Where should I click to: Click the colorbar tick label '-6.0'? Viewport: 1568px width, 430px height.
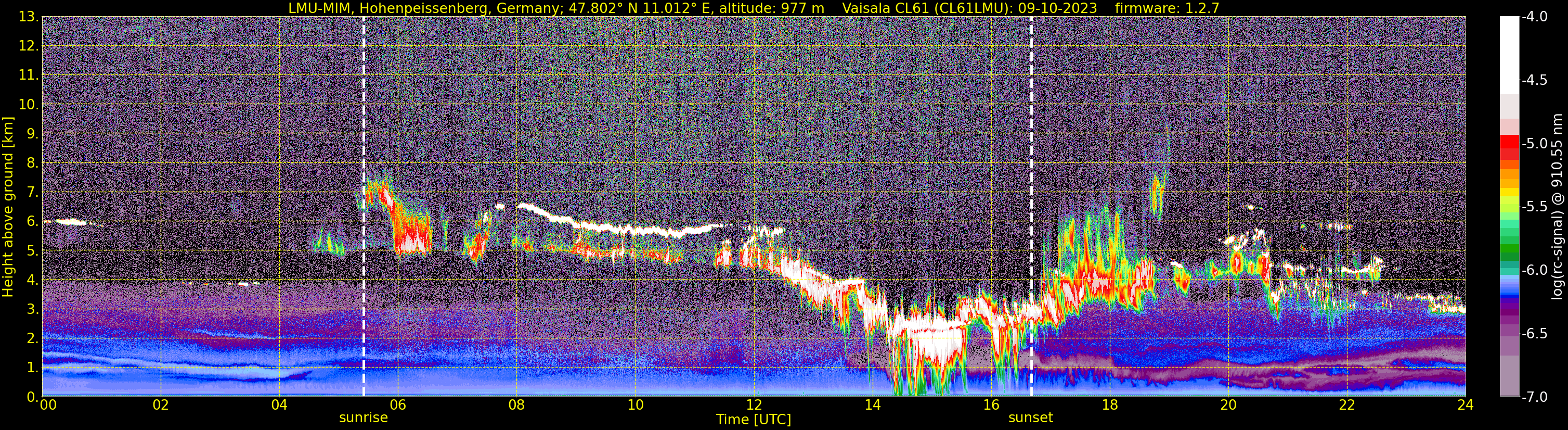(1534, 270)
